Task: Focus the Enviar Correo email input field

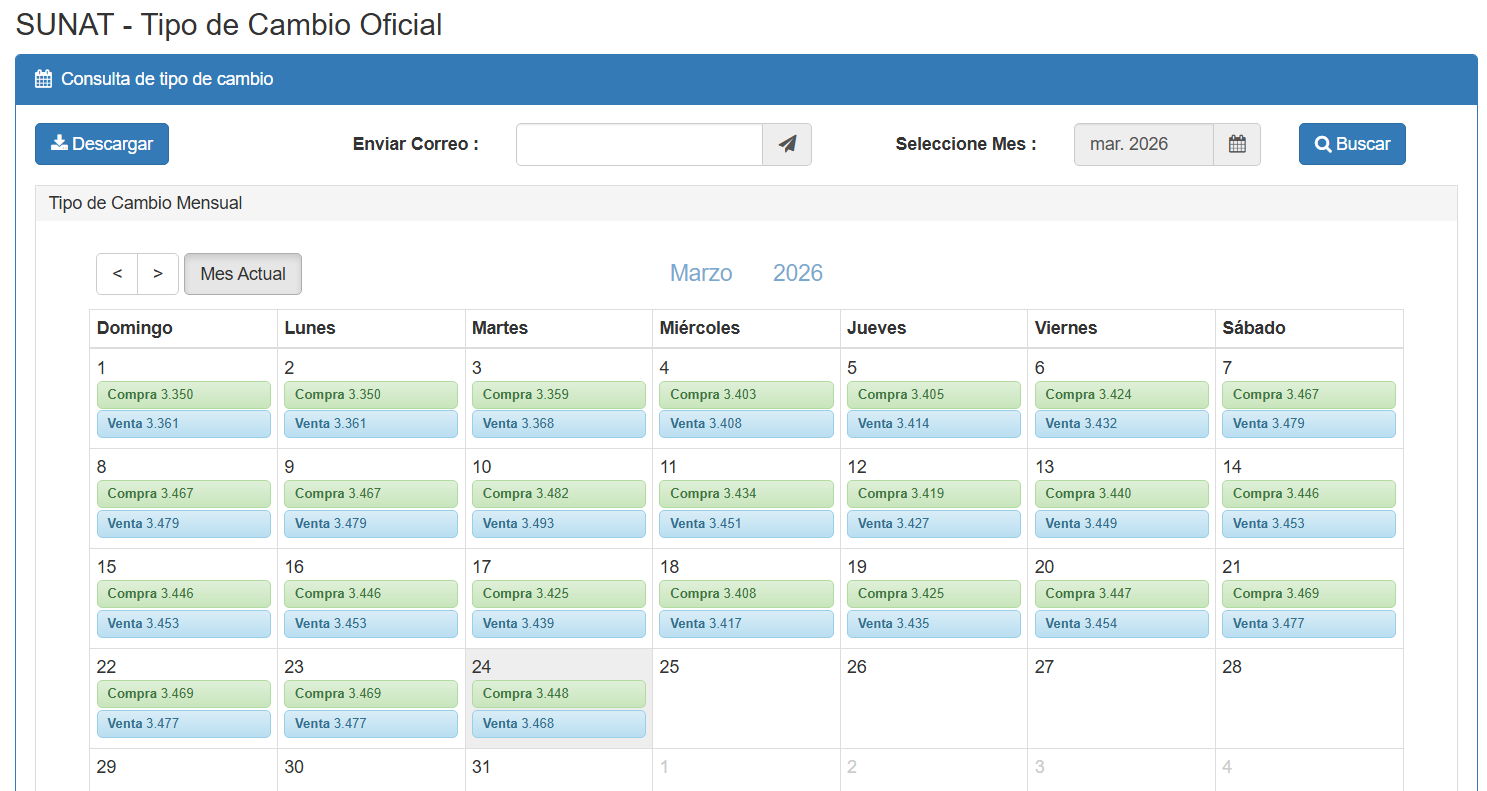Action: coord(639,144)
